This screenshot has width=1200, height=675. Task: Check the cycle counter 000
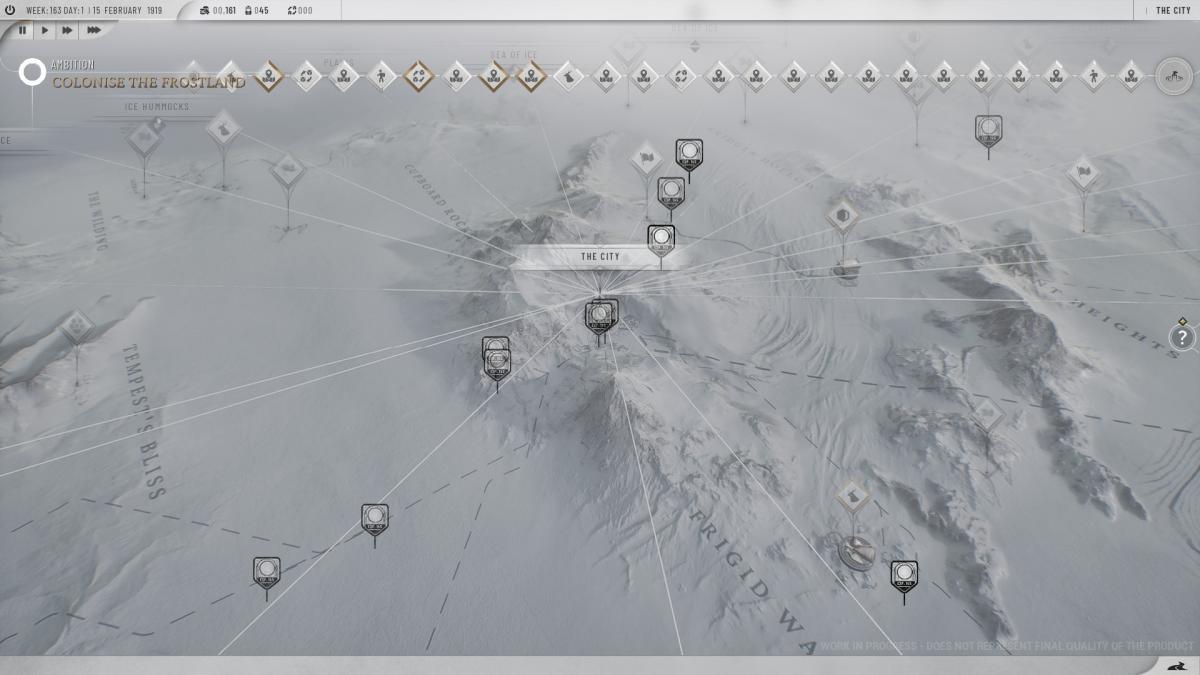point(300,11)
